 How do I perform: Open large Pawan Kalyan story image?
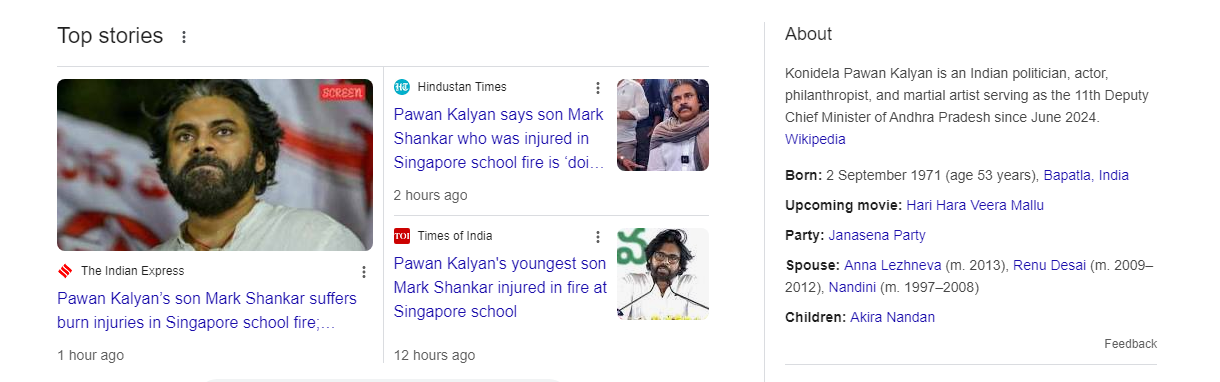tap(215, 165)
